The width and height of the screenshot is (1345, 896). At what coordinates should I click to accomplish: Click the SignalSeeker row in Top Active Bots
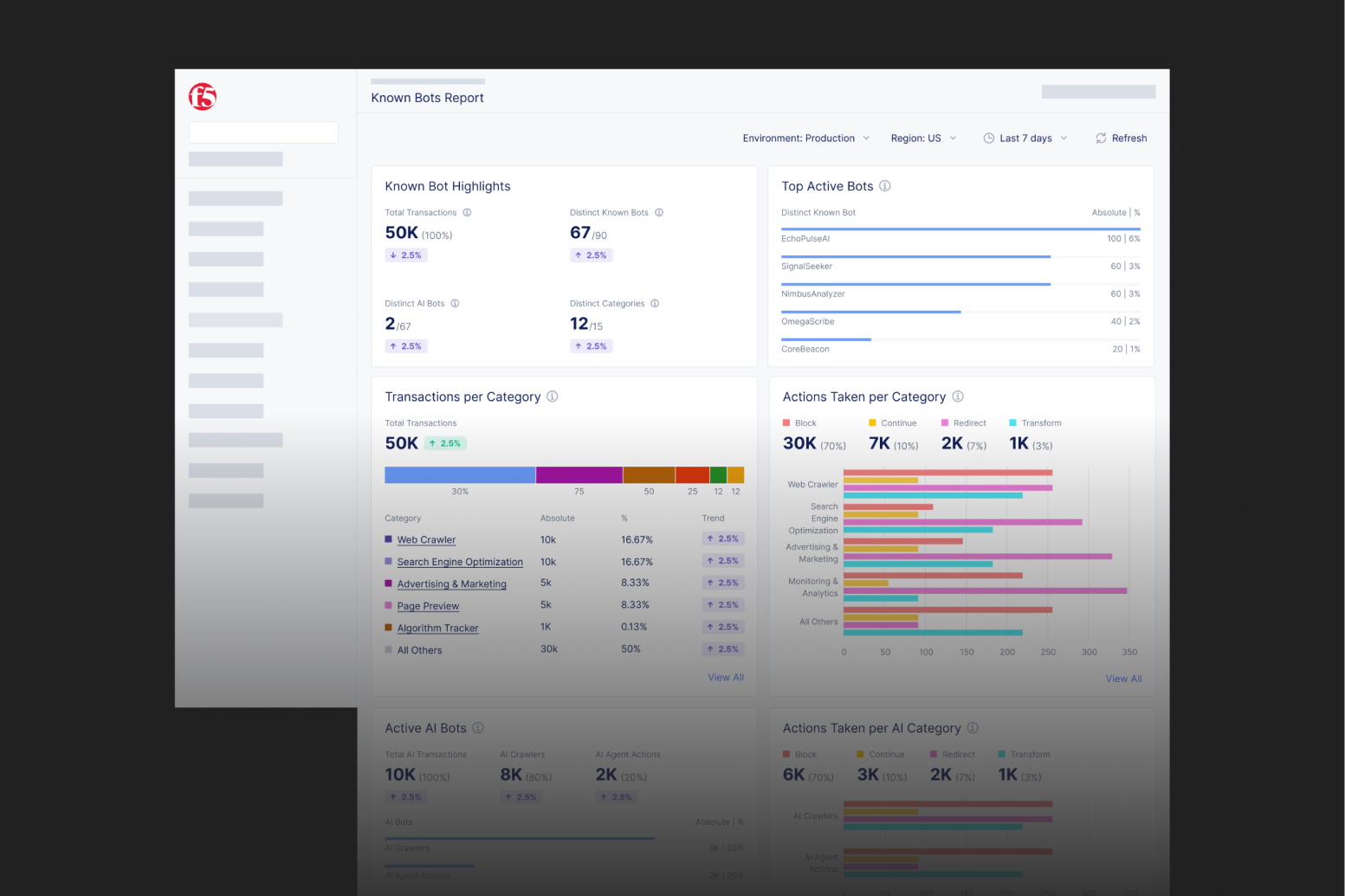(x=960, y=263)
